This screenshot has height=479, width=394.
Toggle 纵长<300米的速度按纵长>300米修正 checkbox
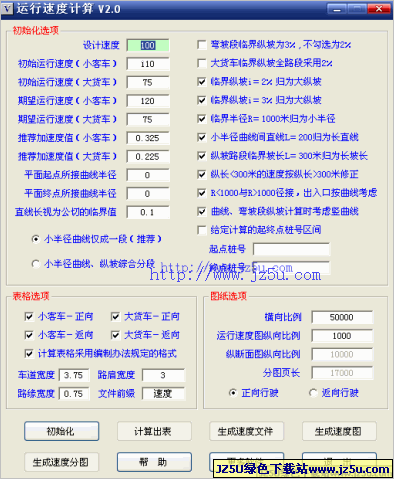[202, 174]
